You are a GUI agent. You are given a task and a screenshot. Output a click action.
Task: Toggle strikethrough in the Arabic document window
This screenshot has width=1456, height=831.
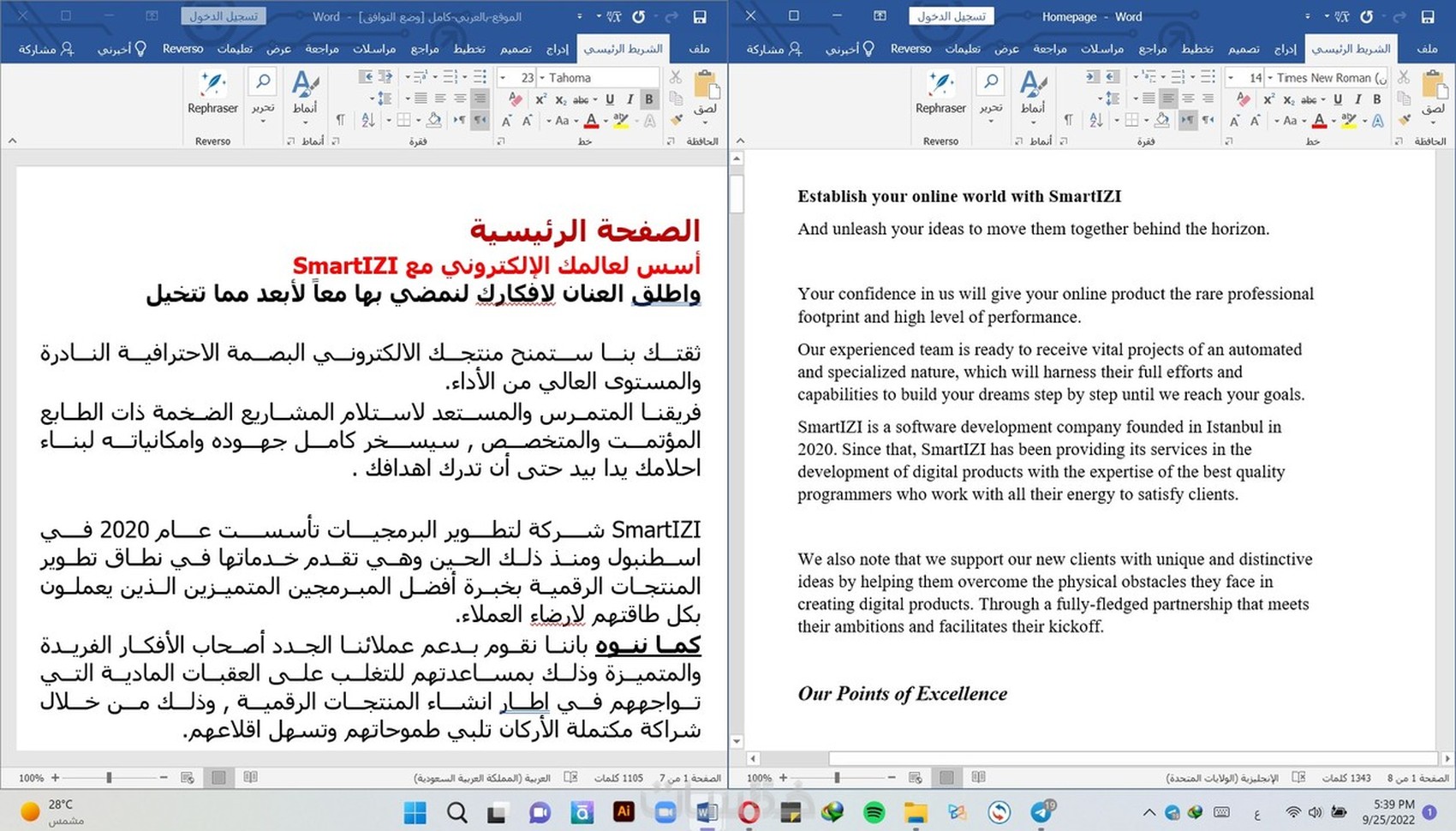click(x=581, y=99)
